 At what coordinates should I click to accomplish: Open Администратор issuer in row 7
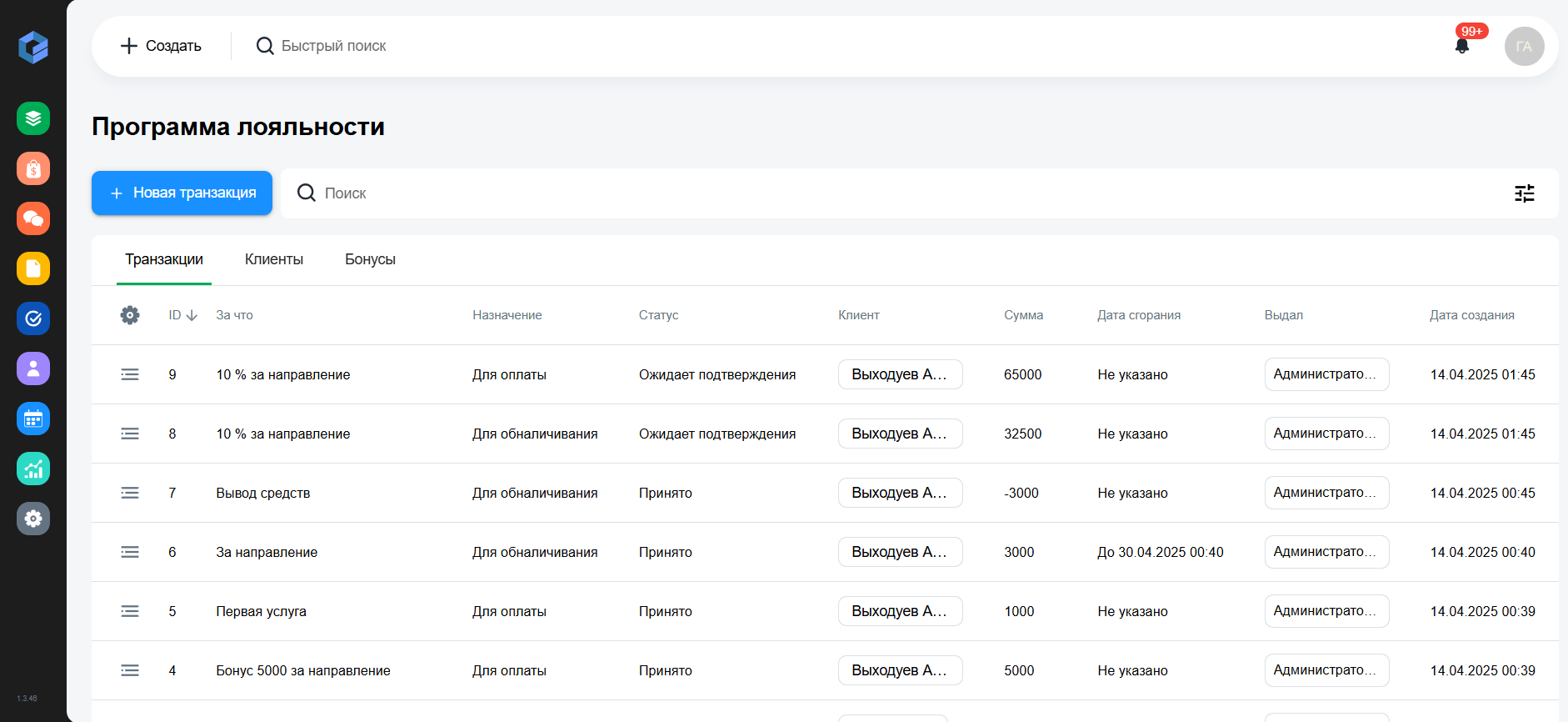click(x=1326, y=493)
